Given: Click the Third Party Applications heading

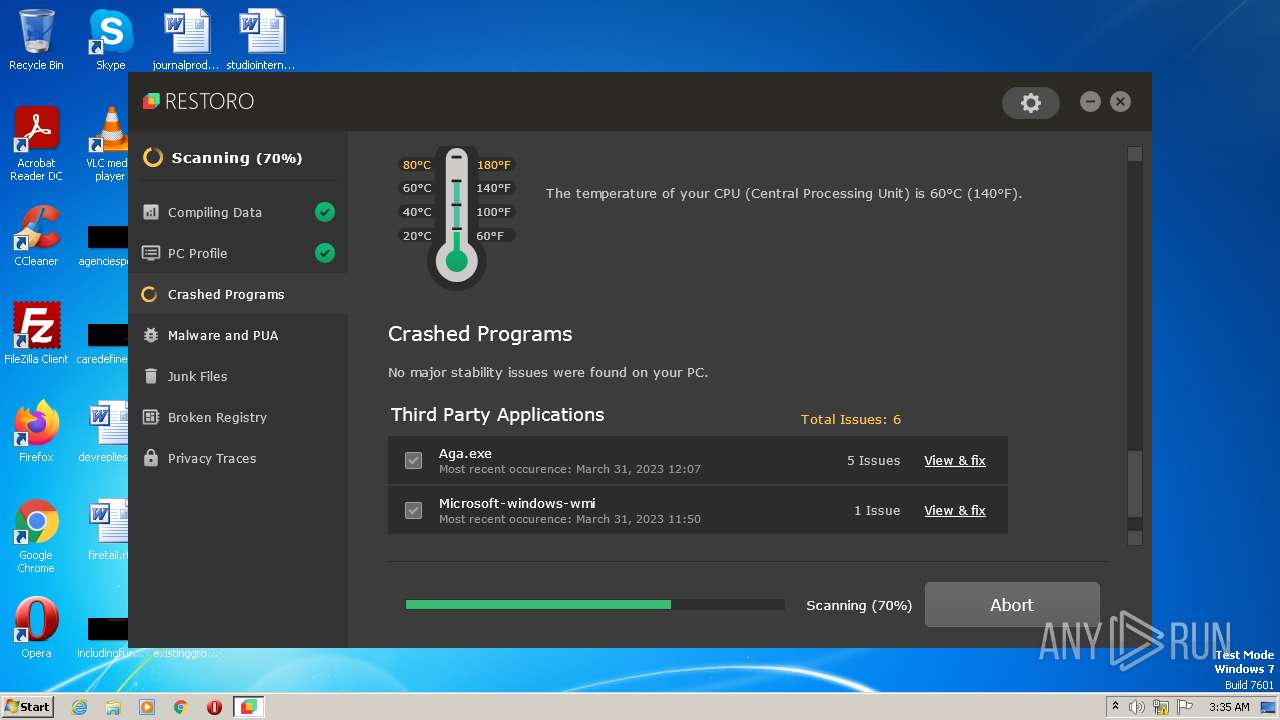Looking at the screenshot, I should (497, 414).
